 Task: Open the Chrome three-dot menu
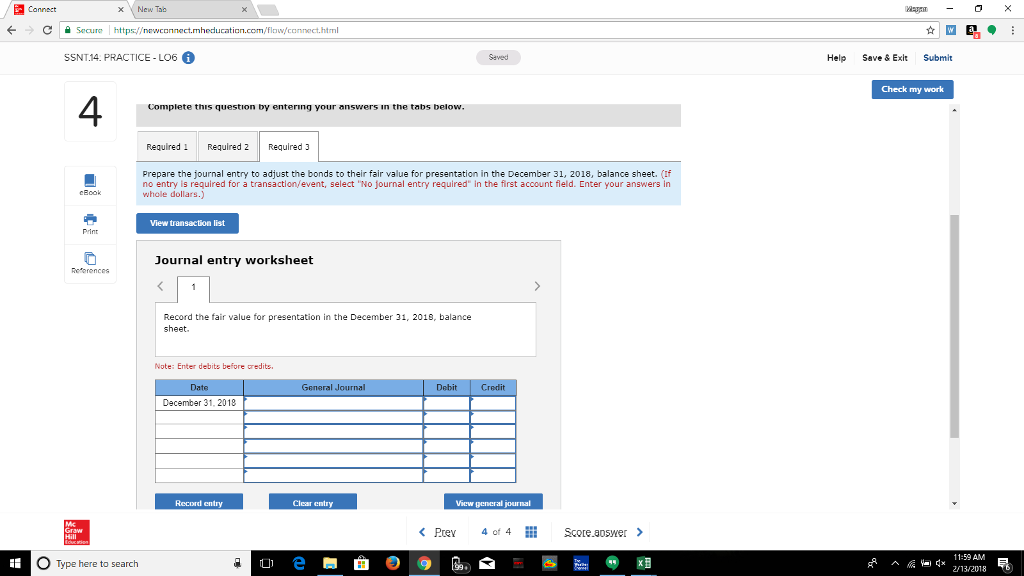click(1012, 30)
